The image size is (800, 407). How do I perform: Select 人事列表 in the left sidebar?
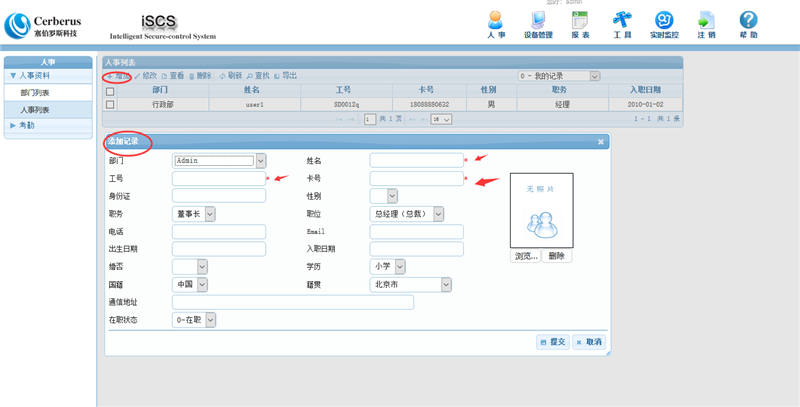(x=35, y=110)
